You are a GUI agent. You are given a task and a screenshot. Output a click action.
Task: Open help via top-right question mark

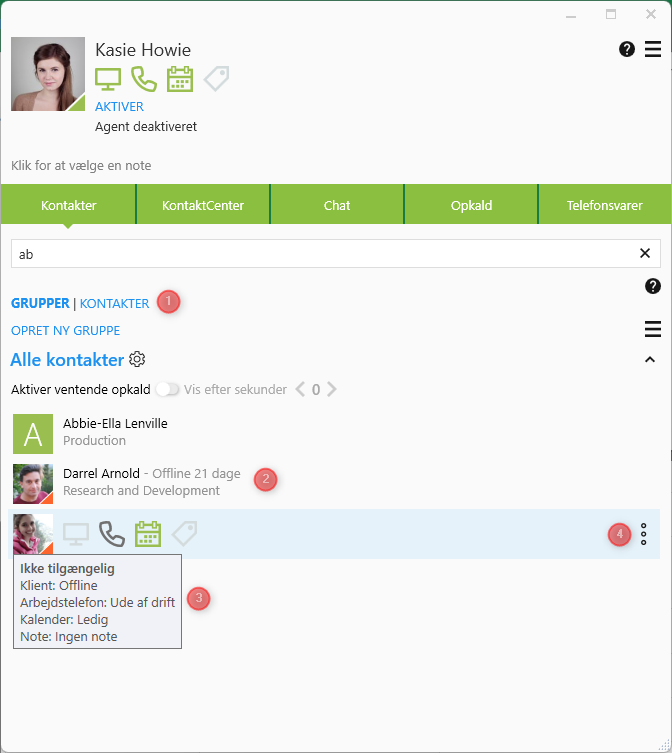pyautogui.click(x=627, y=49)
